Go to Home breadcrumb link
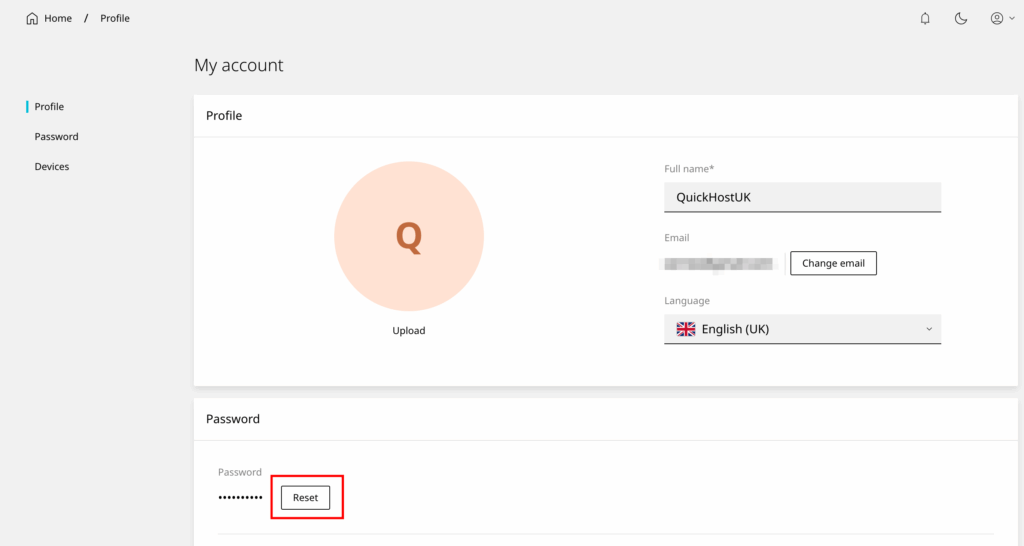The height and width of the screenshot is (546, 1024). tap(58, 18)
